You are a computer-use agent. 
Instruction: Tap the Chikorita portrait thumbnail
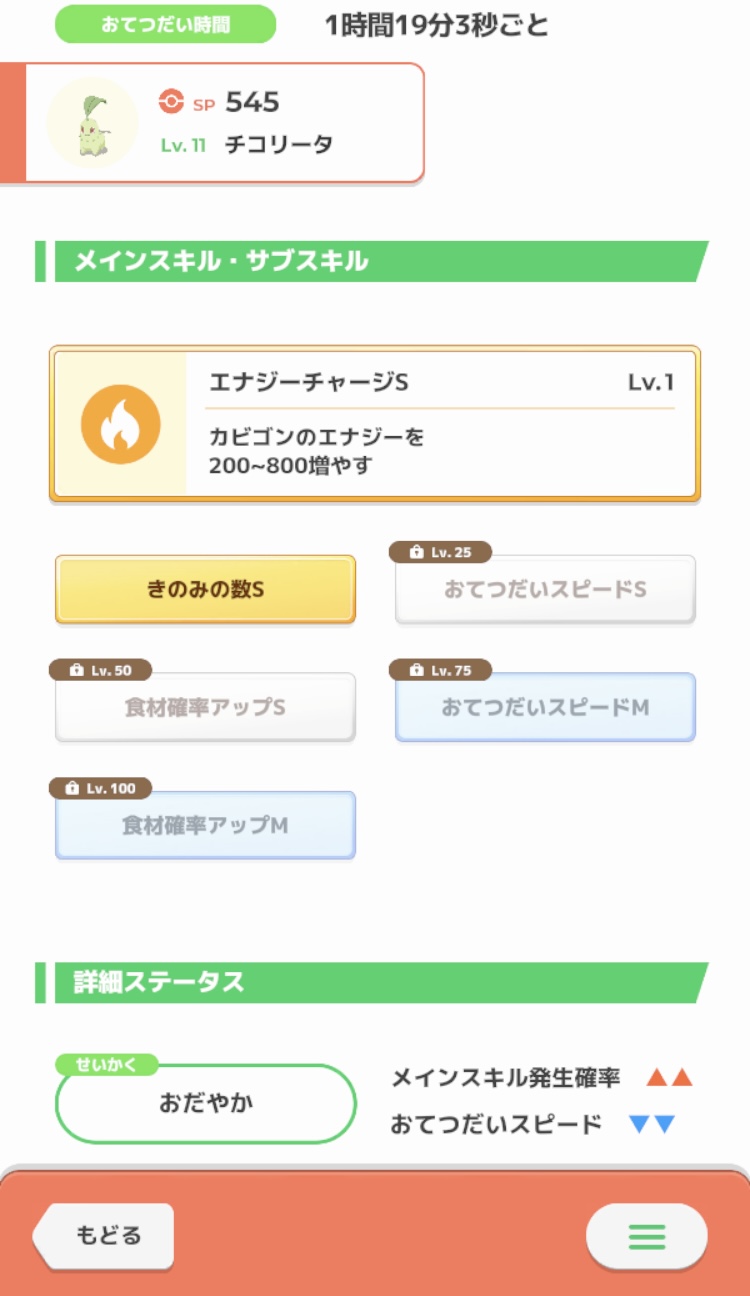[x=92, y=123]
